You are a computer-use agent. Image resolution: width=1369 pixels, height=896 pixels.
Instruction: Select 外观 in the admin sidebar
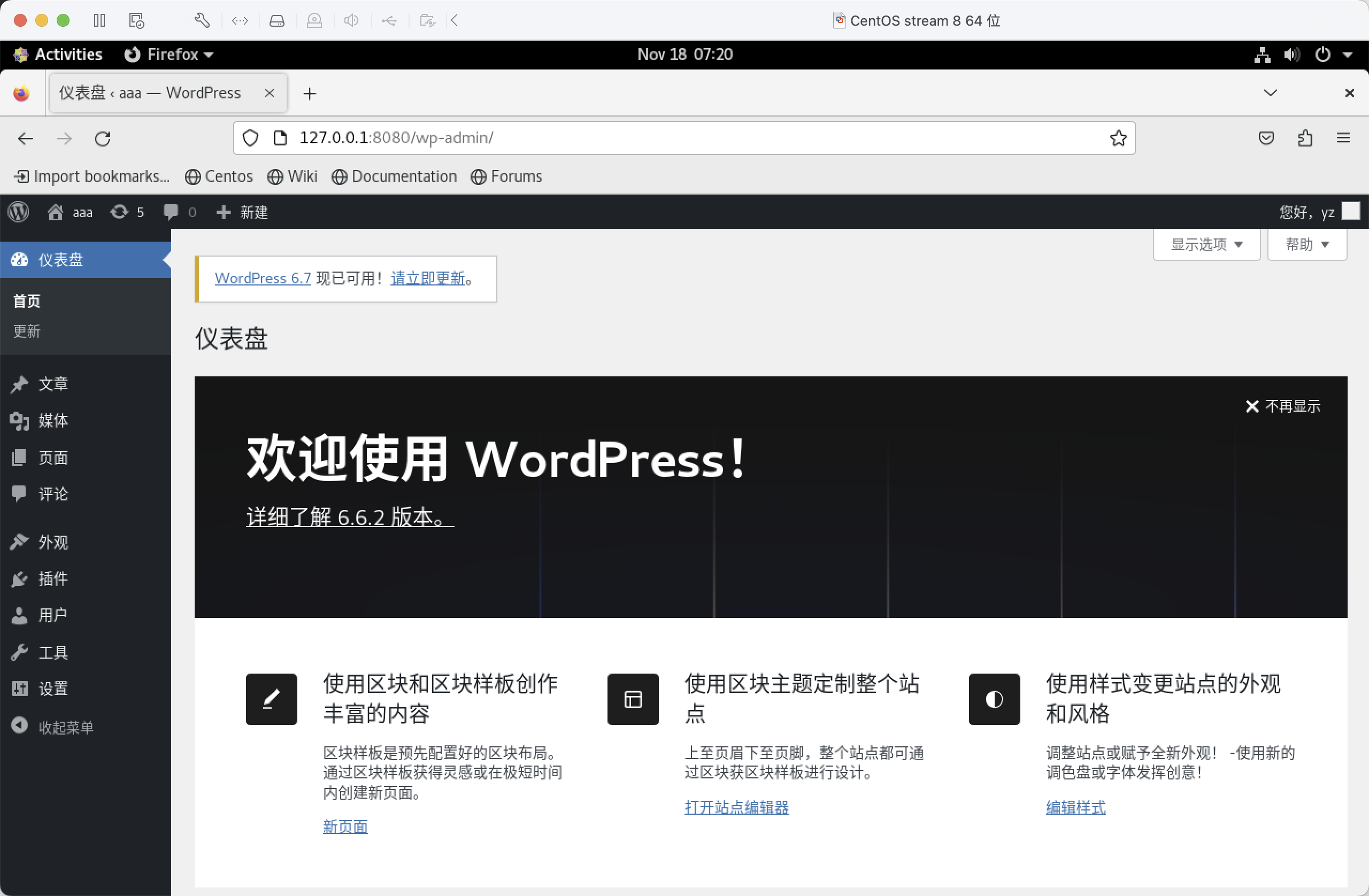pos(53,542)
